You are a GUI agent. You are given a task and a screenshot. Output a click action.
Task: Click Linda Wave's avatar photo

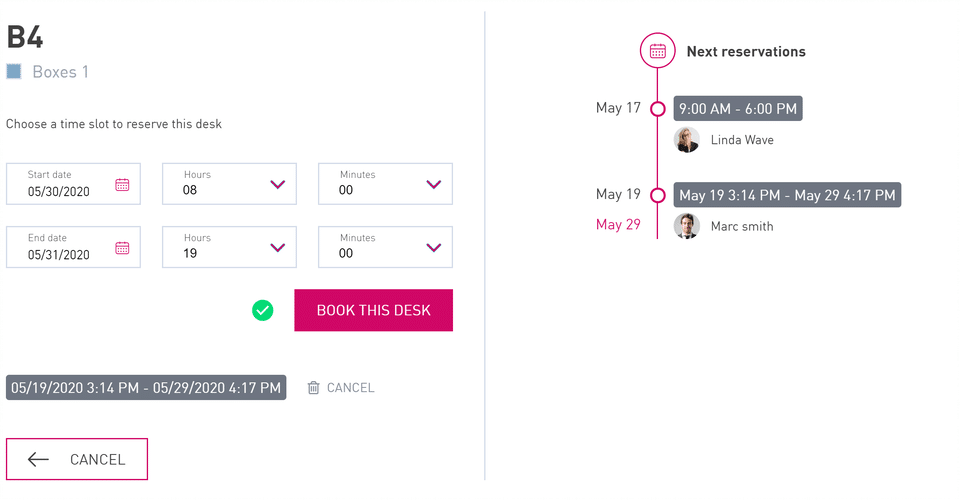[x=687, y=140]
